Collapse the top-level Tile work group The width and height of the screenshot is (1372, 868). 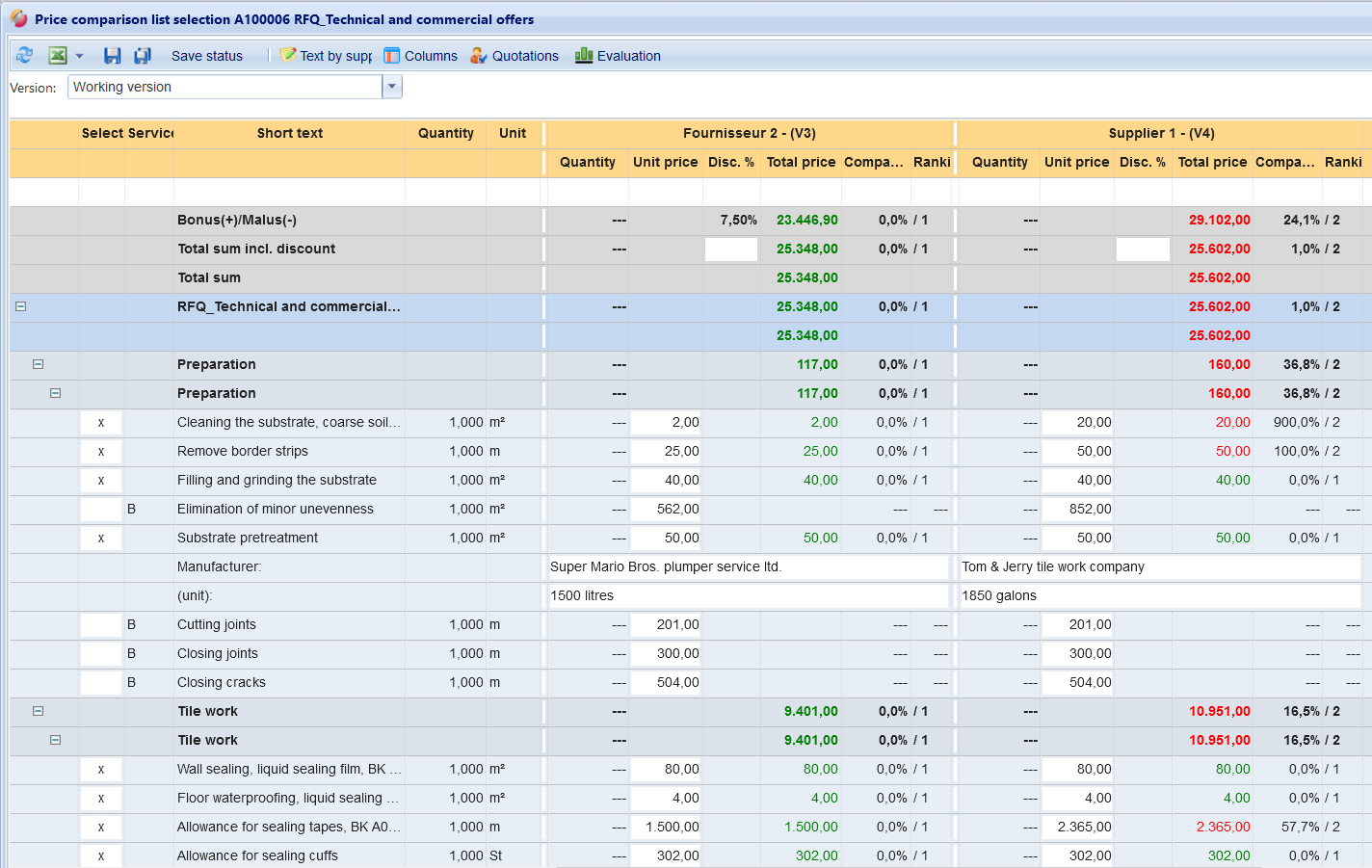pos(39,711)
